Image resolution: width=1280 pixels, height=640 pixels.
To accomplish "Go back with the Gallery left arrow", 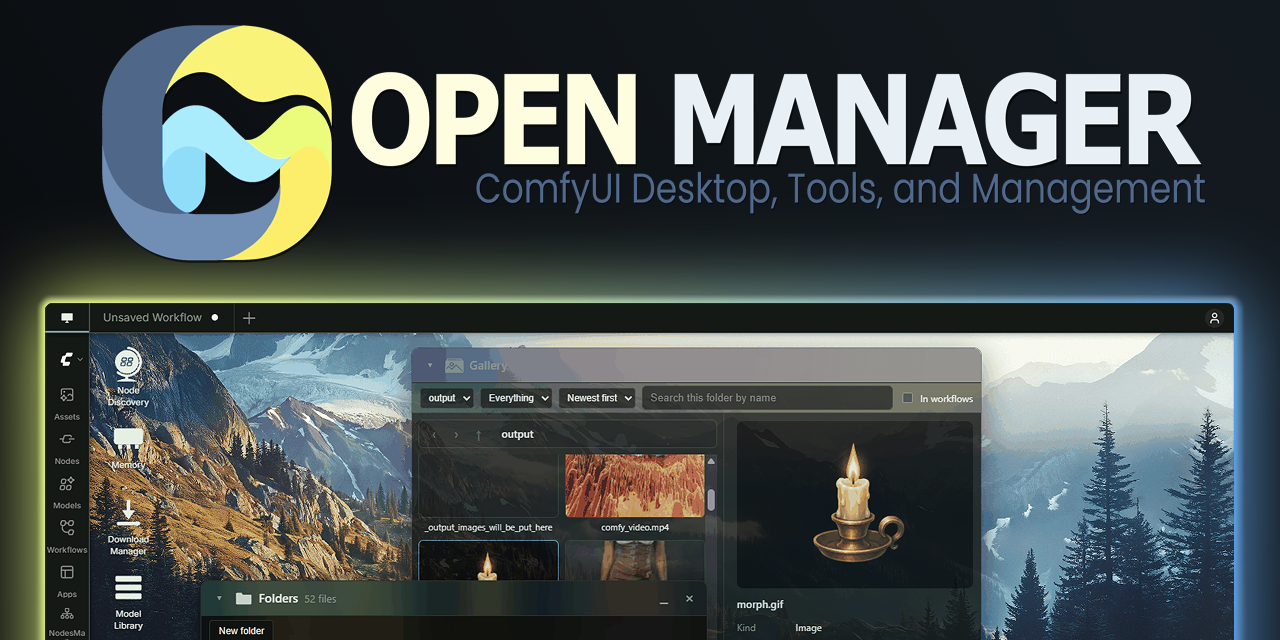I will [x=434, y=435].
